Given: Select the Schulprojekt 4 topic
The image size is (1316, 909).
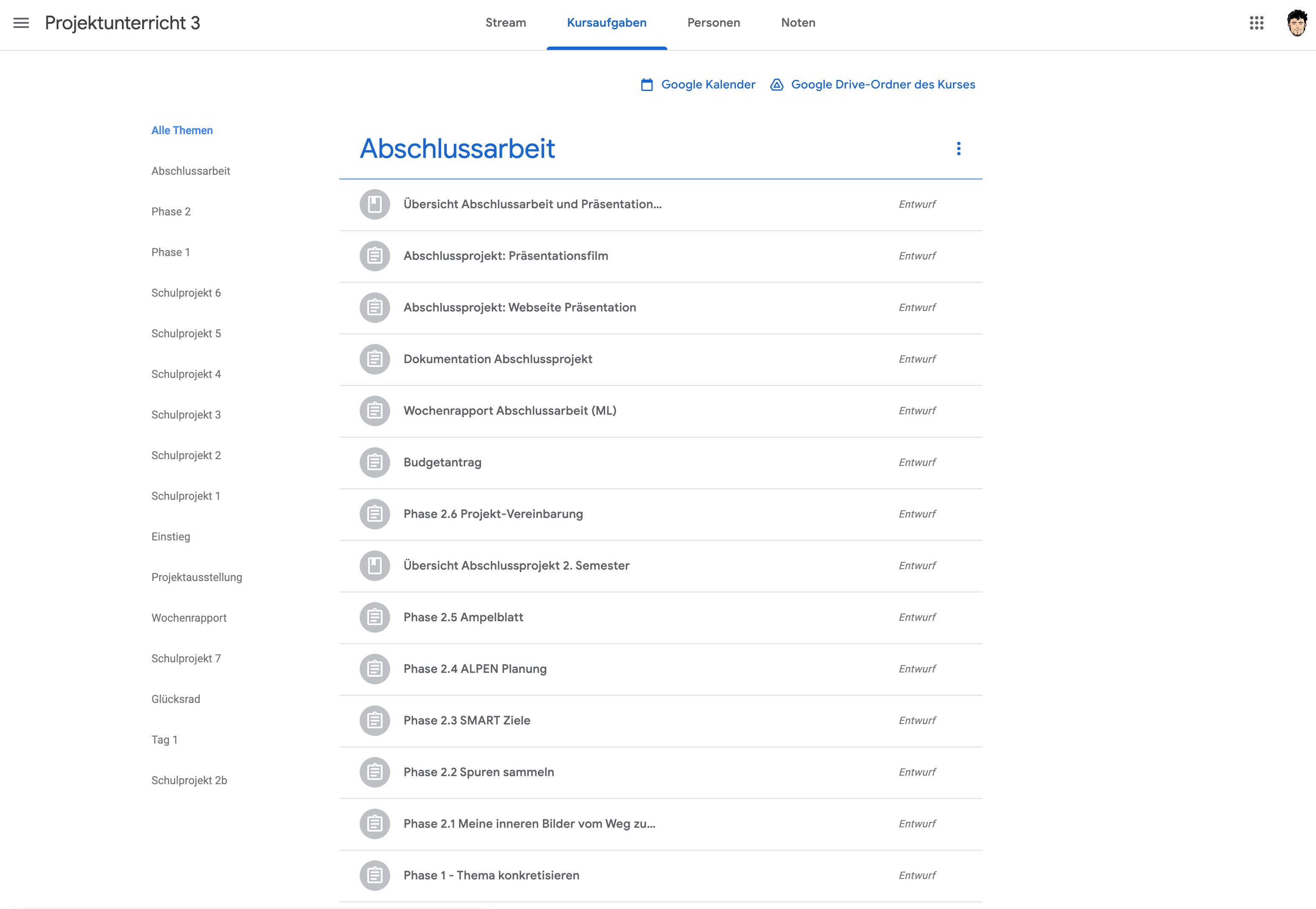Looking at the screenshot, I should 186,374.
